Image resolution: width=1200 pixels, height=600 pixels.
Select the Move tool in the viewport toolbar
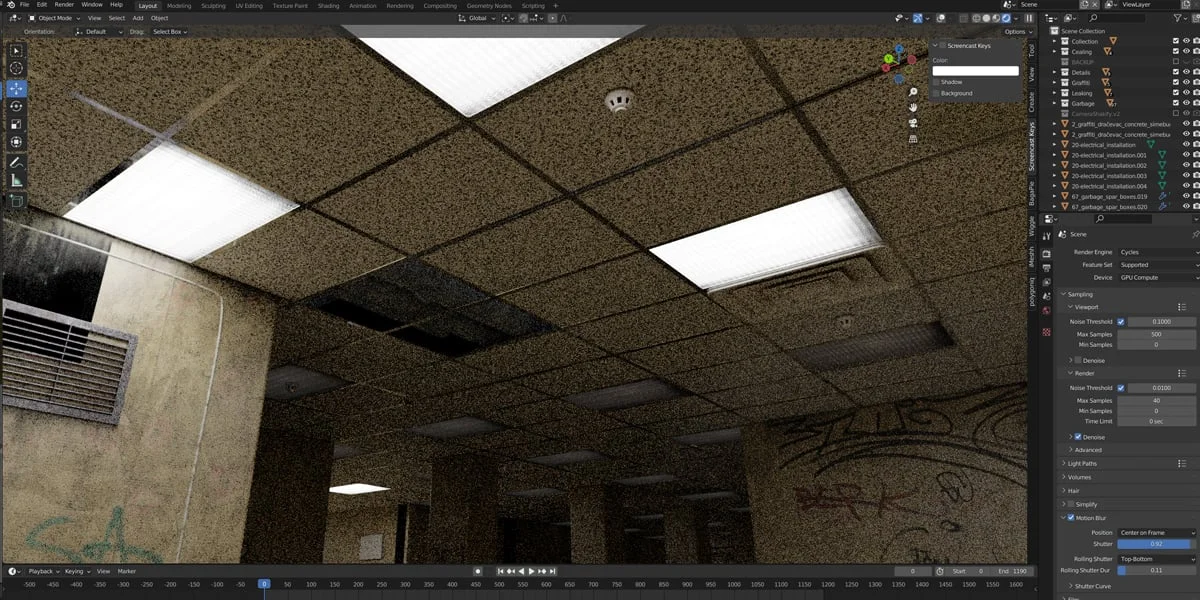15,88
